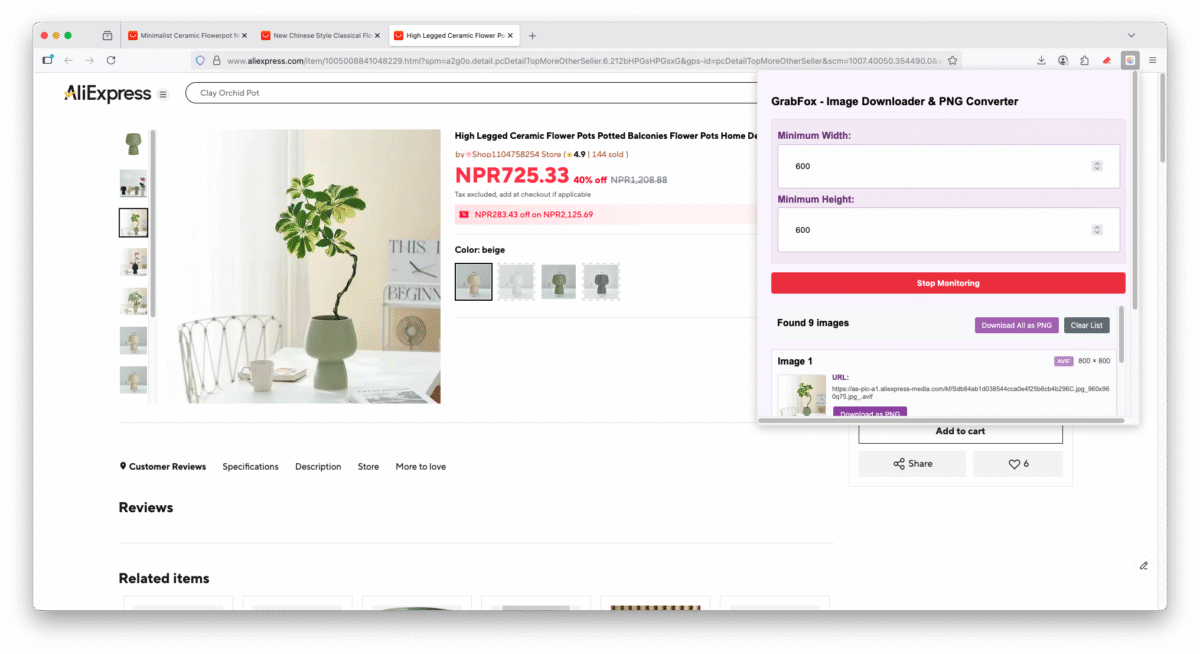Open the extensions puzzle-piece menu
This screenshot has height=654, width=1200.
[1085, 60]
